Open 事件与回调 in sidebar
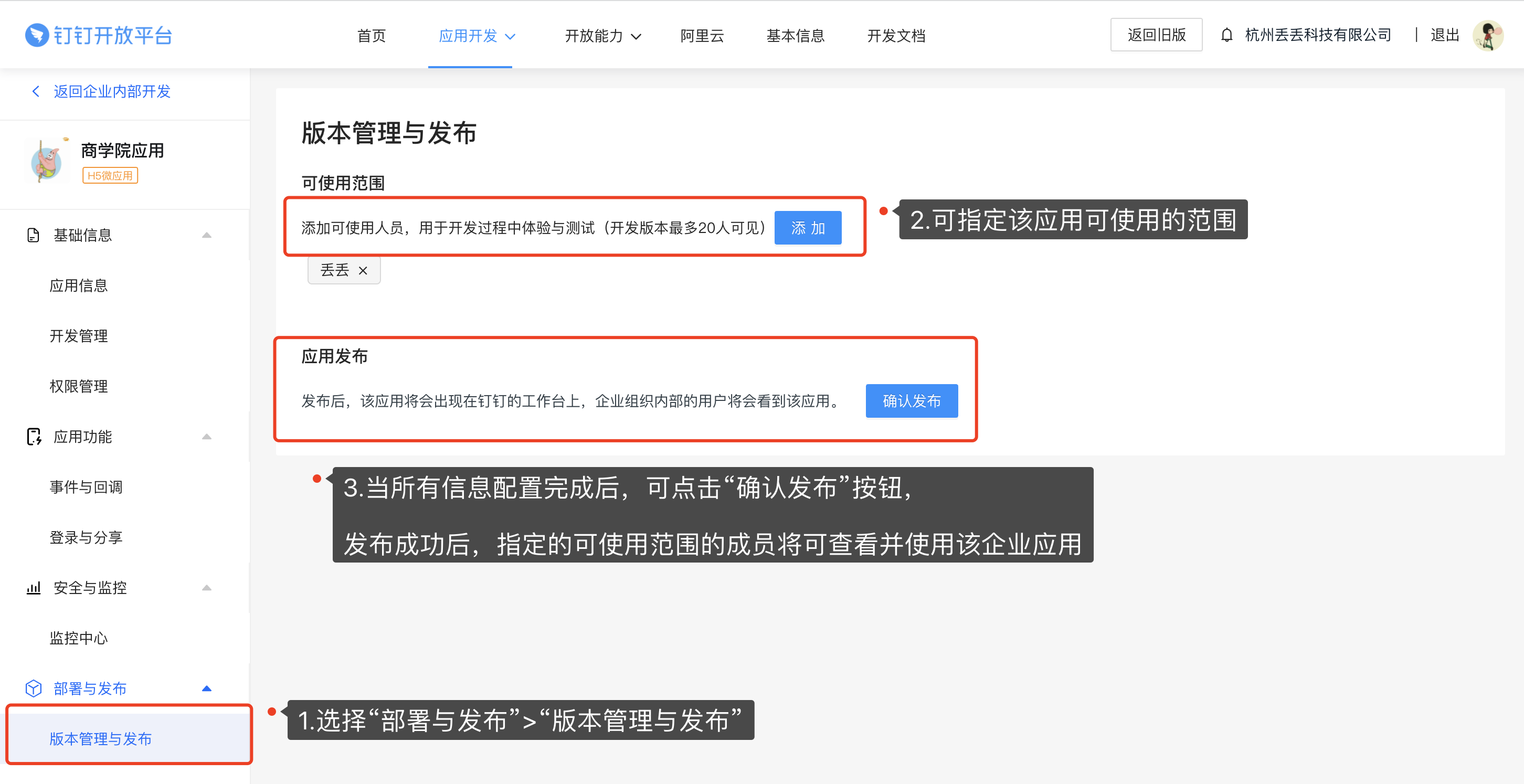The width and height of the screenshot is (1524, 784). point(86,487)
